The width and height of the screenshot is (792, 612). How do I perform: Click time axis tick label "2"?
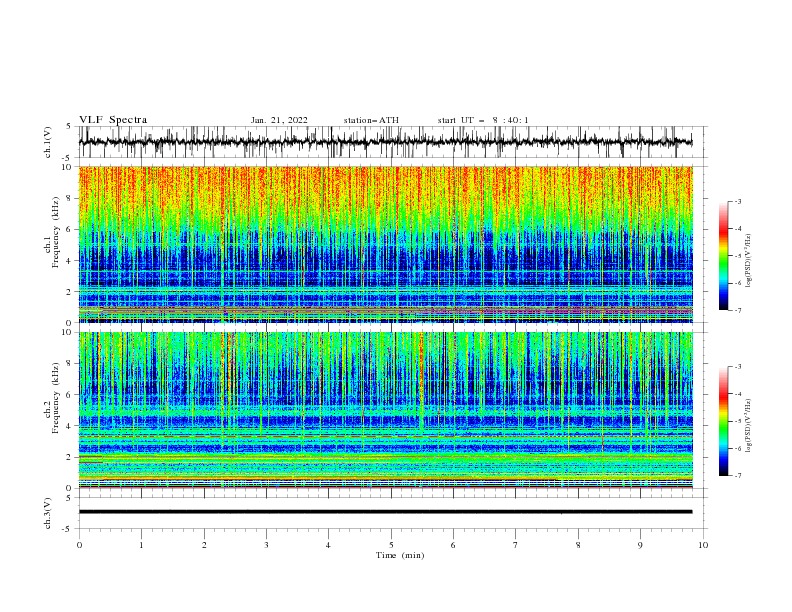click(x=204, y=545)
